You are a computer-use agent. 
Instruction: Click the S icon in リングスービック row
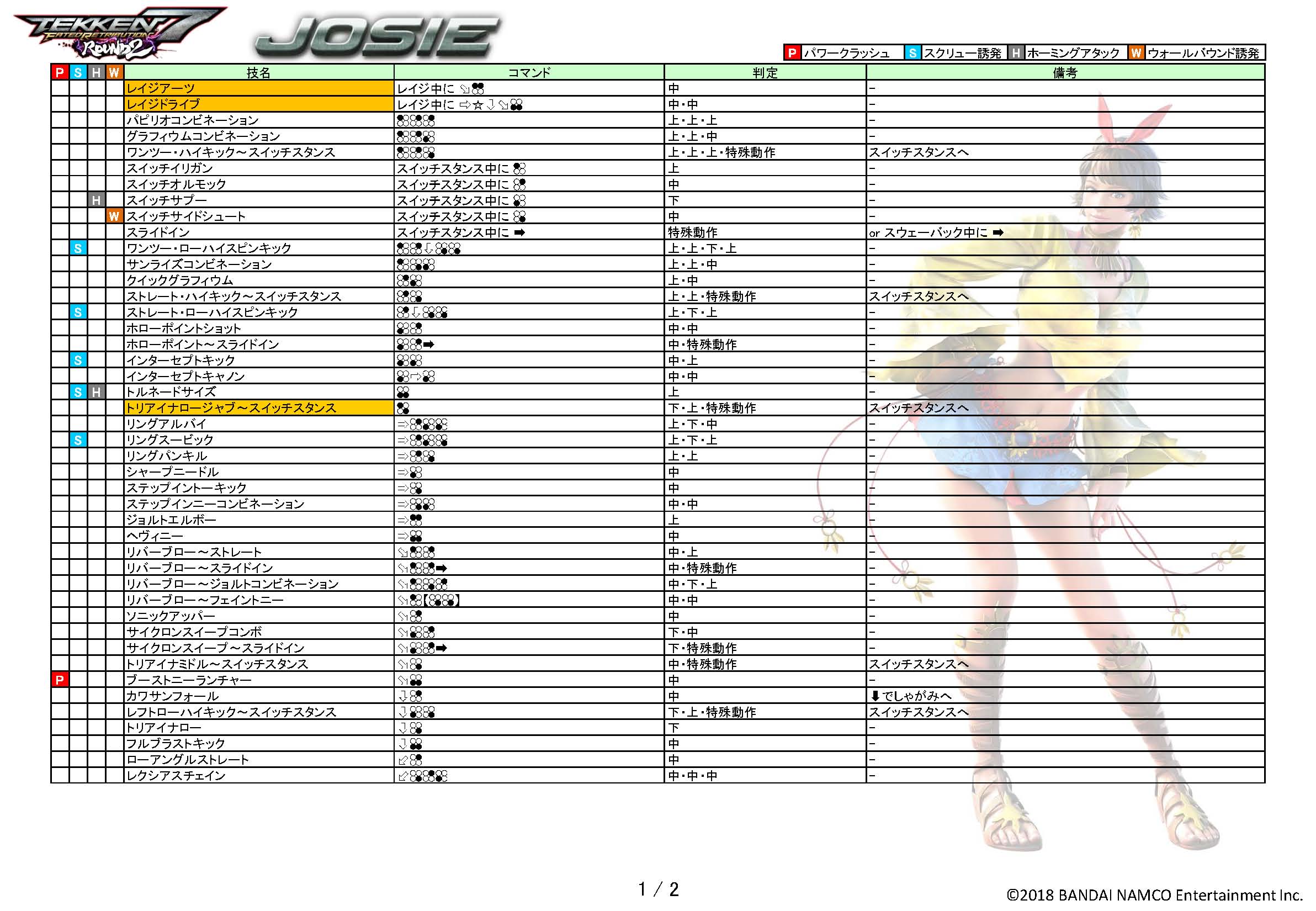[x=78, y=440]
